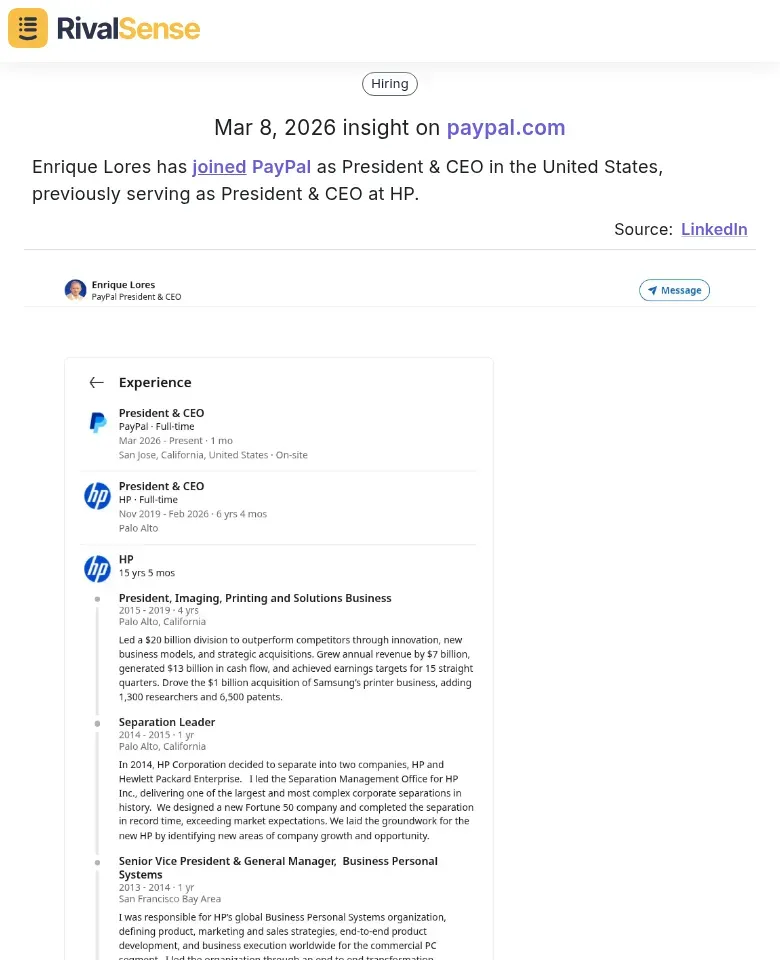Screen dimensions: 780x960
Task: Click the paper plane icon inside Message button
Action: click(652, 289)
